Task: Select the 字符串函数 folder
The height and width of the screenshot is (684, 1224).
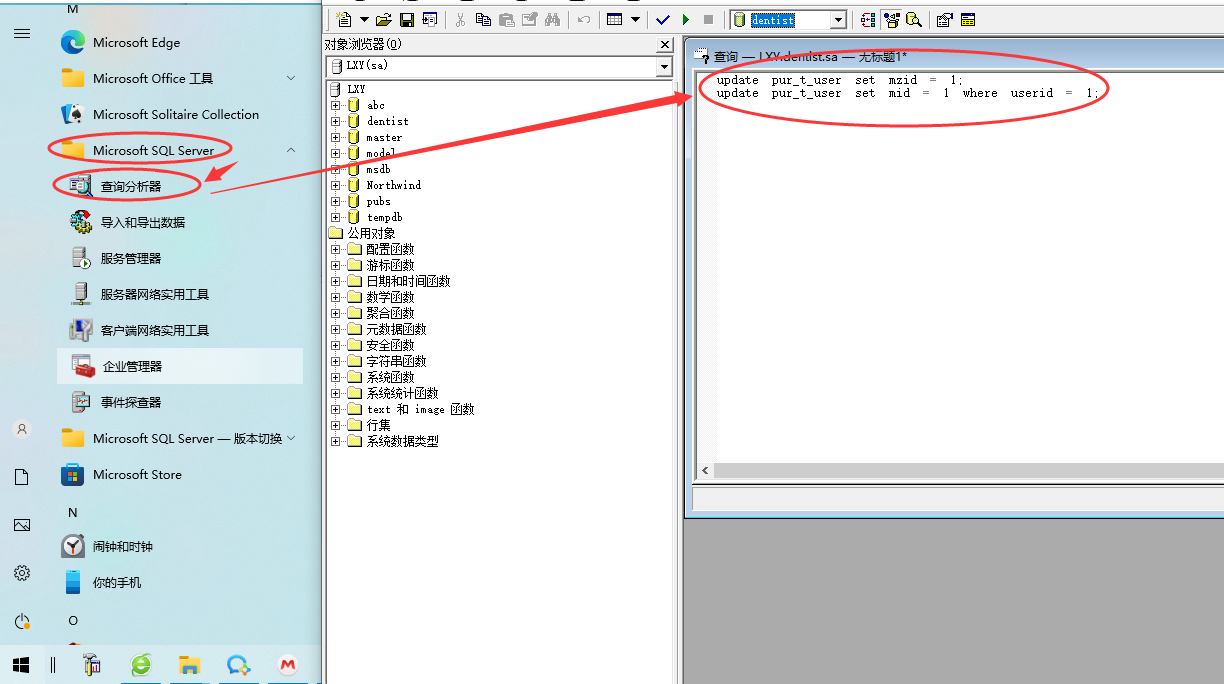Action: coord(396,361)
